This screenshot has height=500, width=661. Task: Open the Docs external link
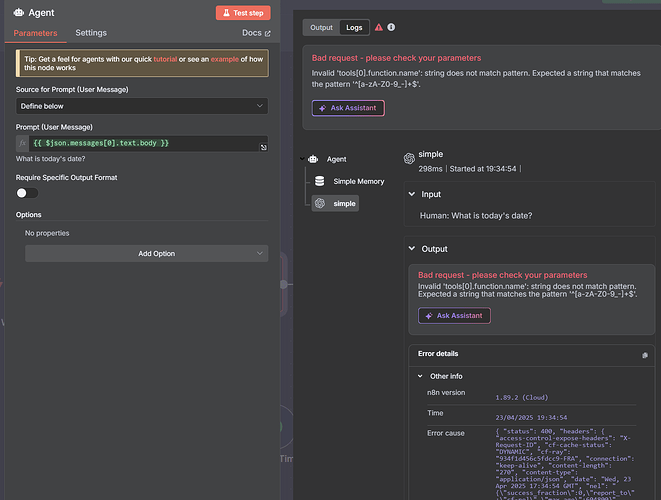[x=256, y=33]
